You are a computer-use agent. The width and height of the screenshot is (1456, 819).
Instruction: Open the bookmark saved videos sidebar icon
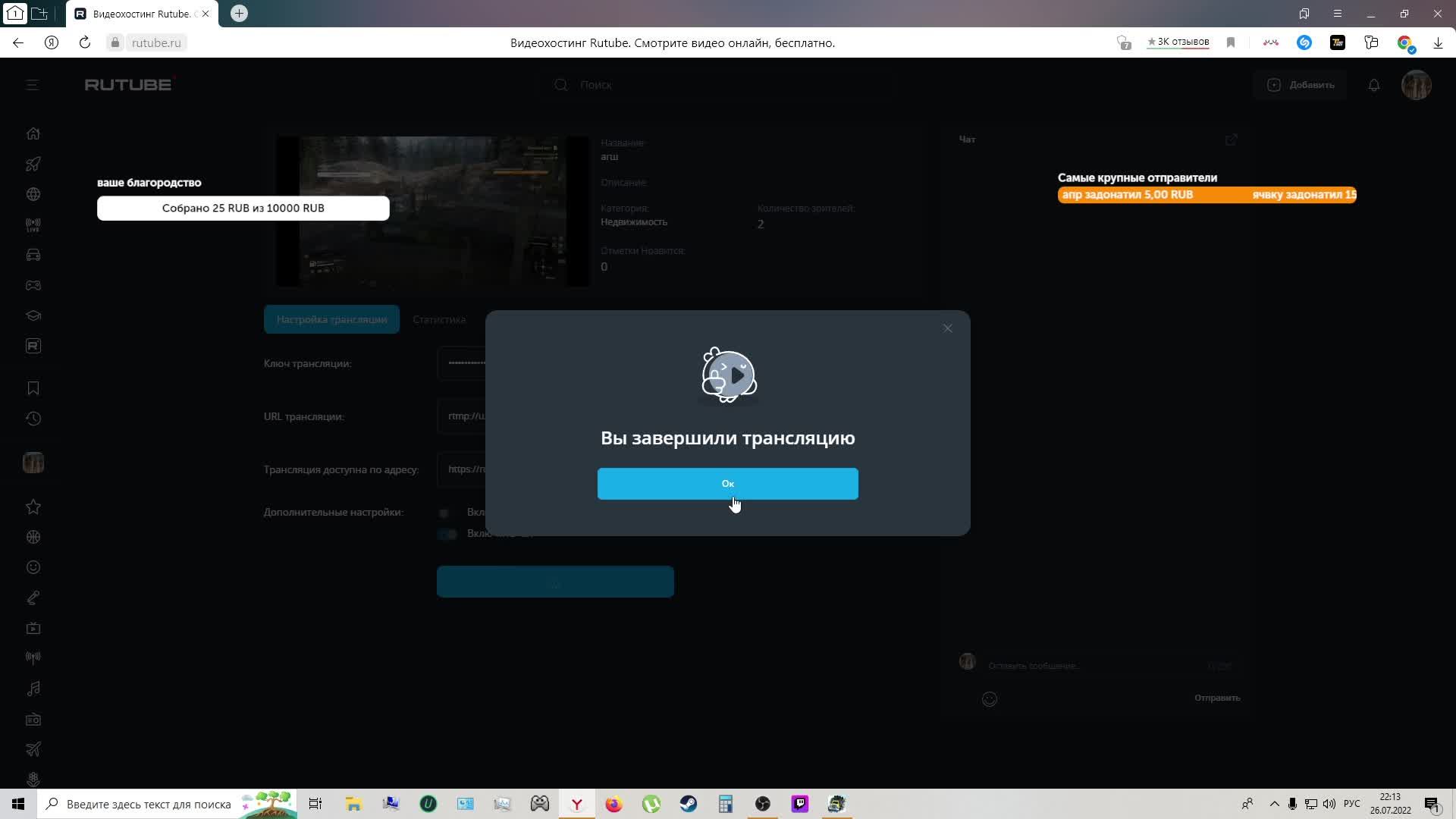coord(33,388)
